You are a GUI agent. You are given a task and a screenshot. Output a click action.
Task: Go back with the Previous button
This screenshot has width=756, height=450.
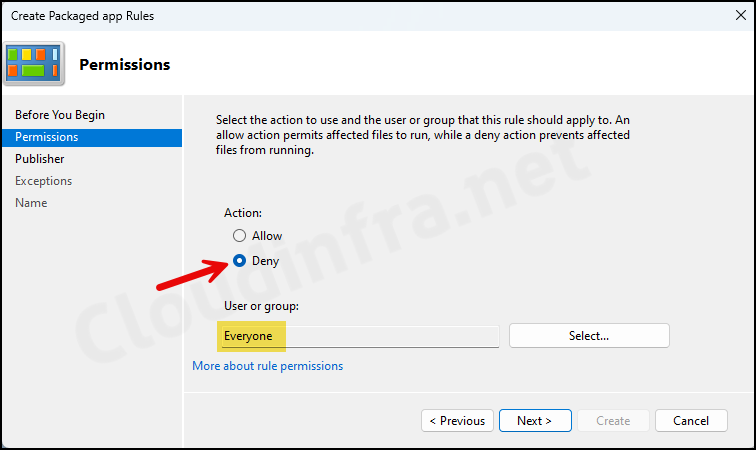457,421
